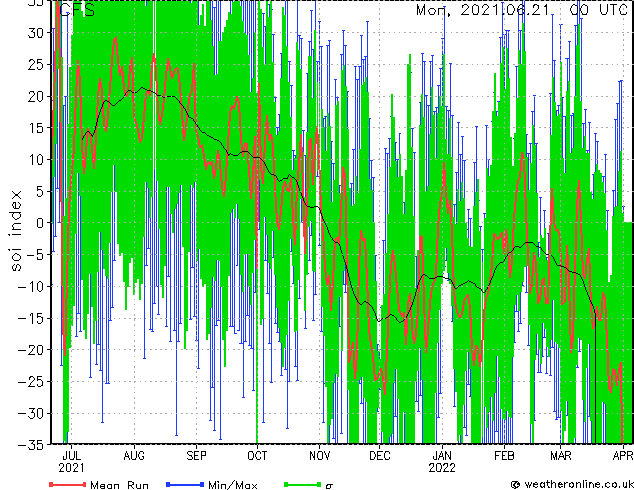Click the JAN 2022 x-axis label
This screenshot has height=490, width=634.
pyautogui.click(x=442, y=462)
